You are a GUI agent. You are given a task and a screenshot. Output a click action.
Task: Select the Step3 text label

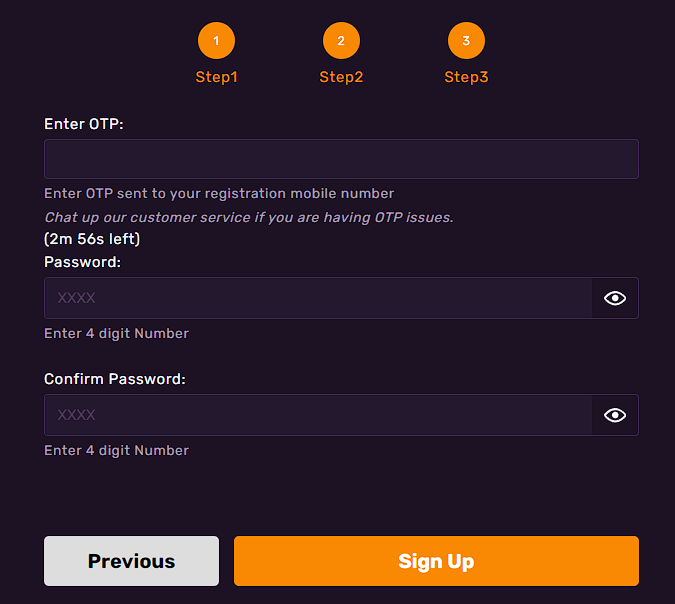pyautogui.click(x=466, y=77)
